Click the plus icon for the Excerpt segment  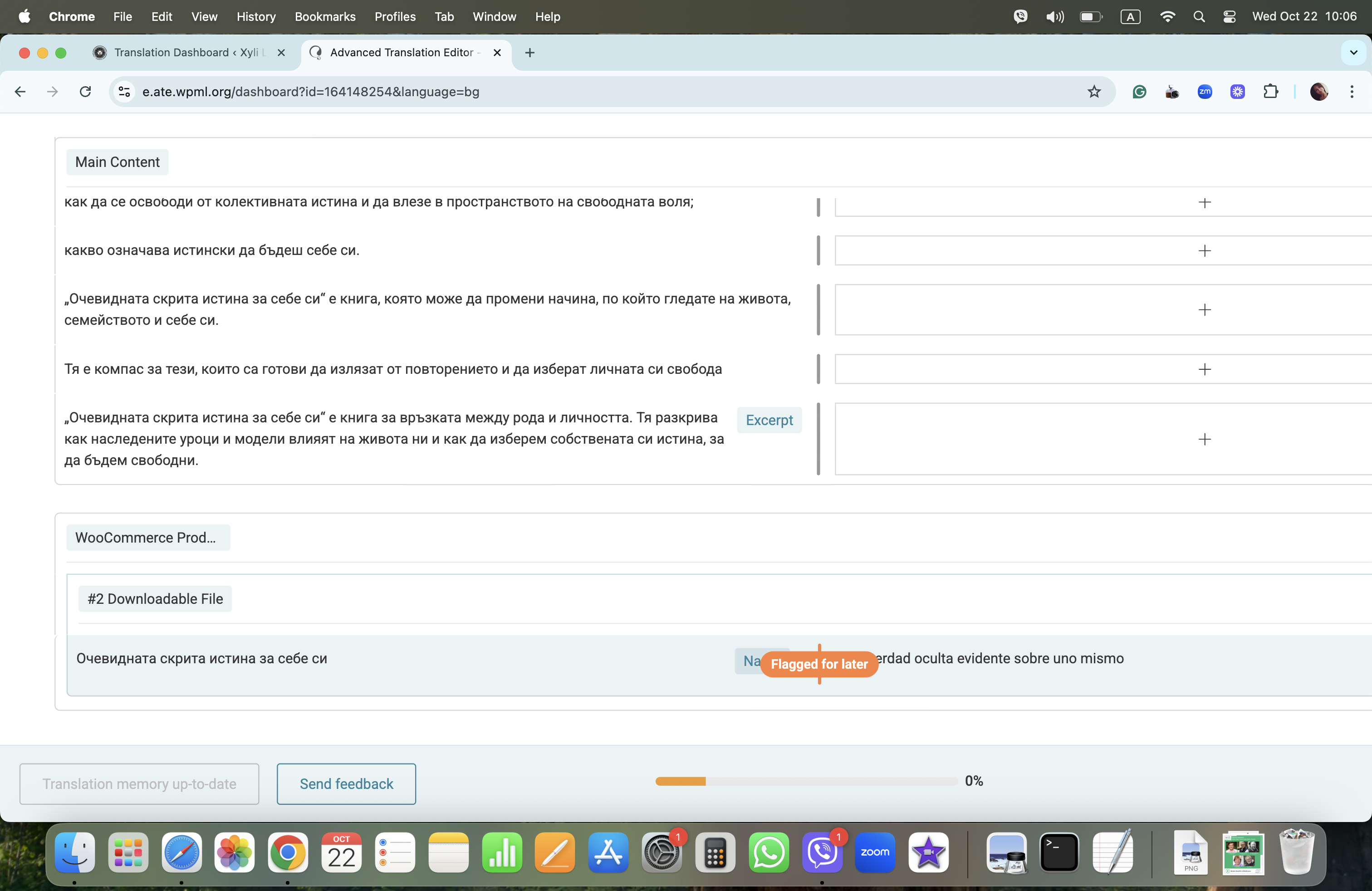click(1204, 439)
